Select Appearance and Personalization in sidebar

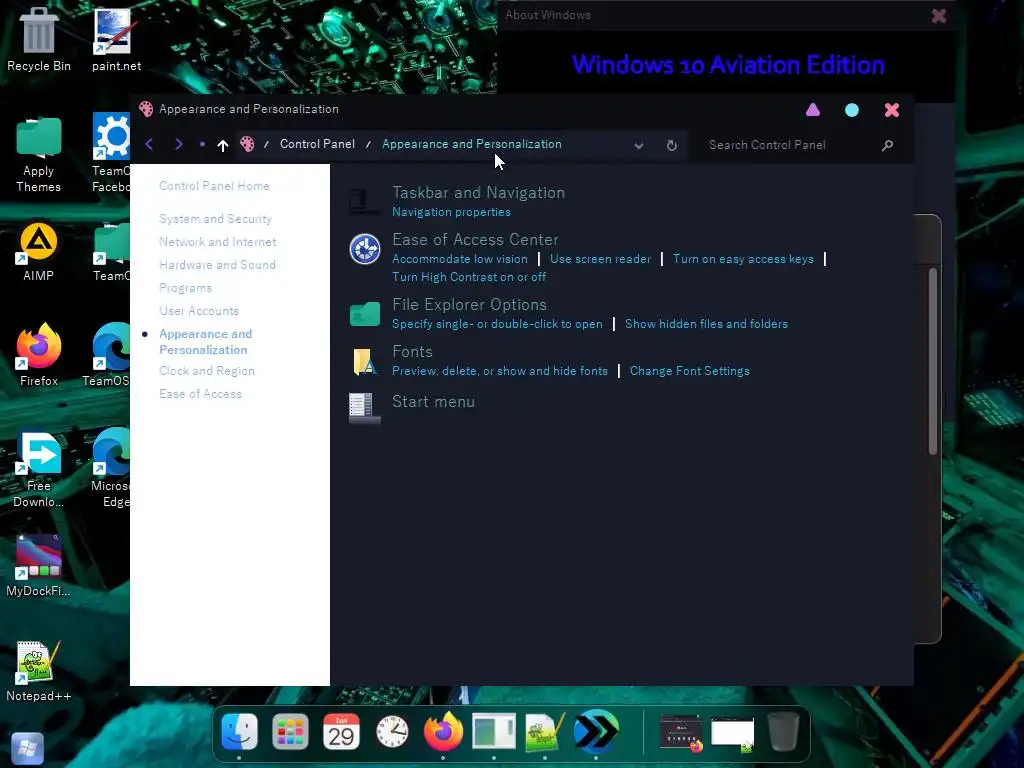(206, 342)
